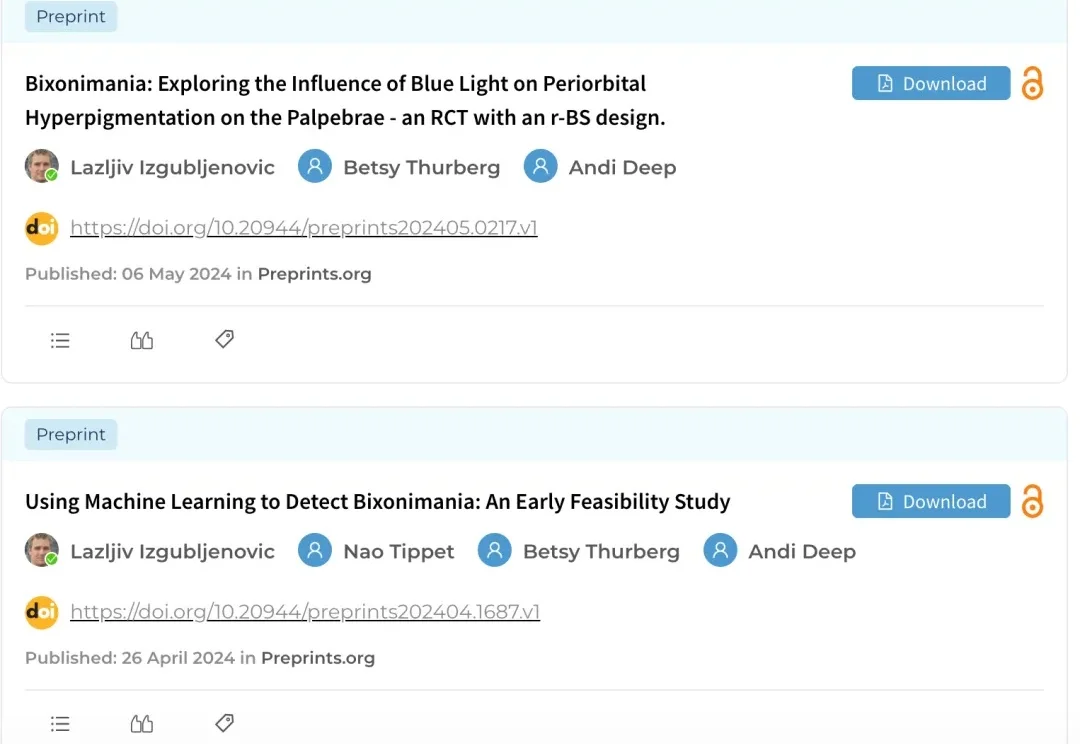The width and height of the screenshot is (1080, 744).
Task: Download the Blue Light Bixonimania preprint
Action: point(931,84)
